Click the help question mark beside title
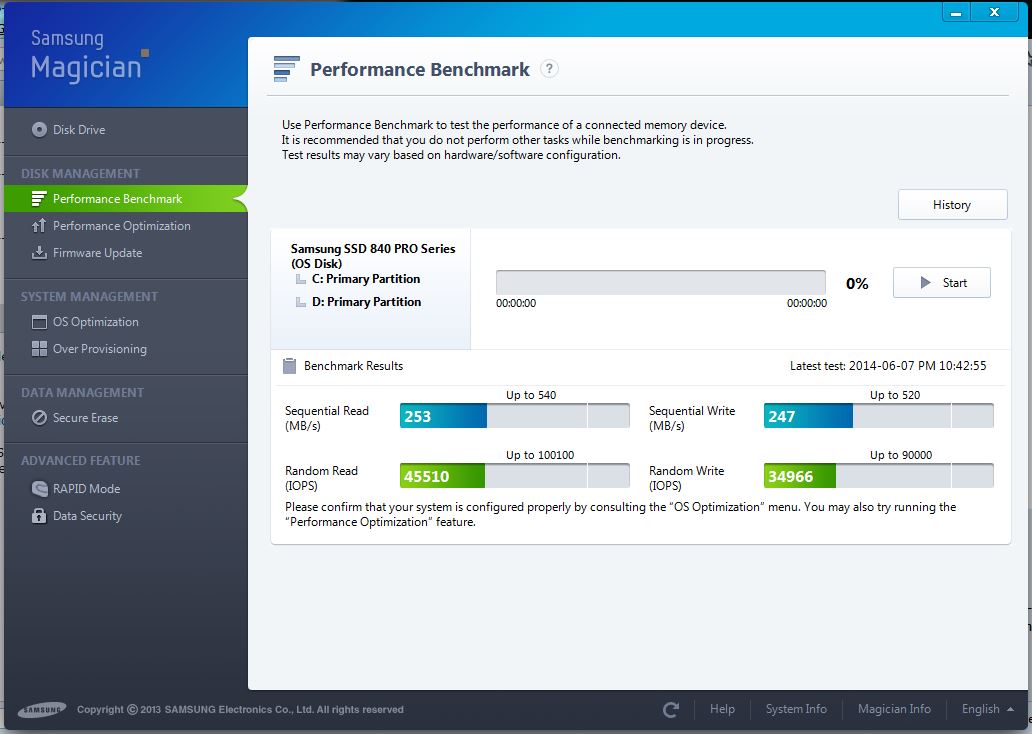 pyautogui.click(x=549, y=69)
